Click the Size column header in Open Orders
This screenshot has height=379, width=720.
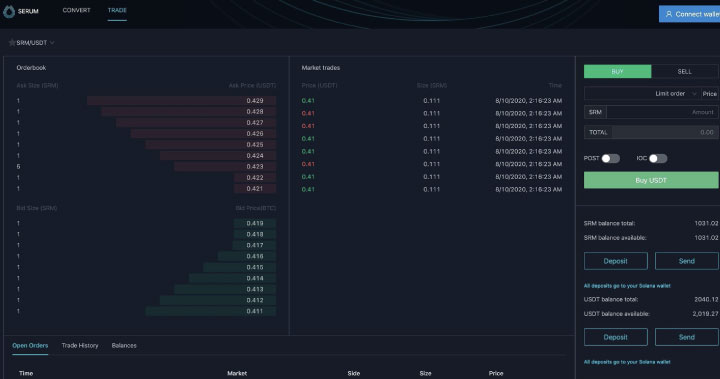425,373
